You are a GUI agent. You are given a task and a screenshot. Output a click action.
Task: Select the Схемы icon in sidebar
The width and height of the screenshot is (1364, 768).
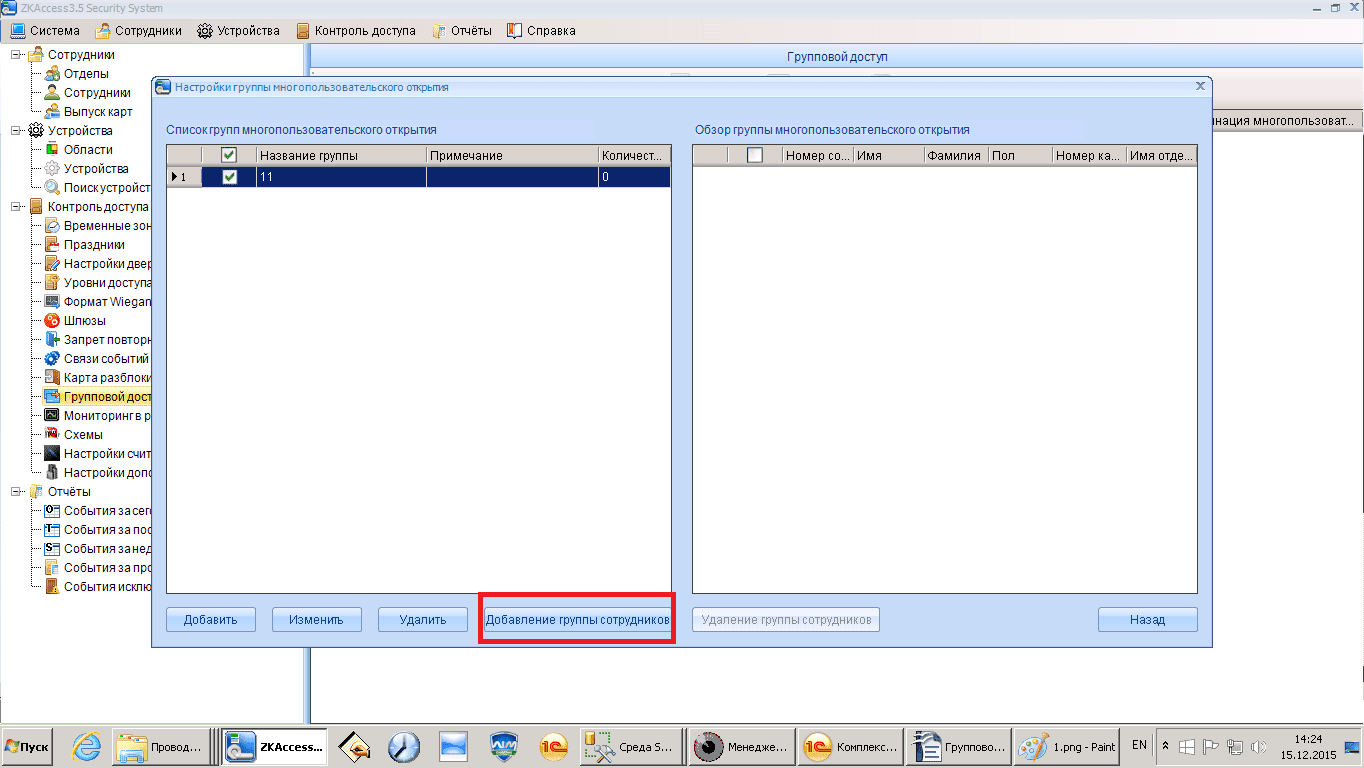tap(52, 435)
